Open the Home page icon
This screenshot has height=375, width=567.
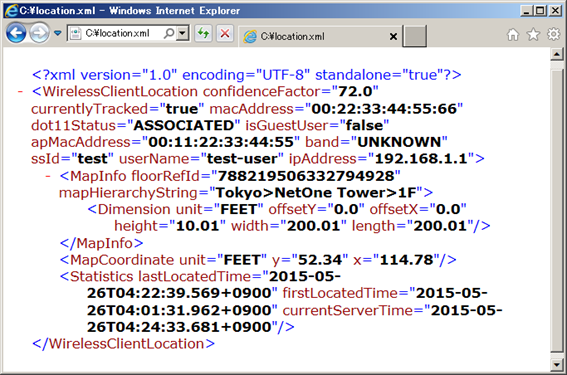tap(512, 34)
